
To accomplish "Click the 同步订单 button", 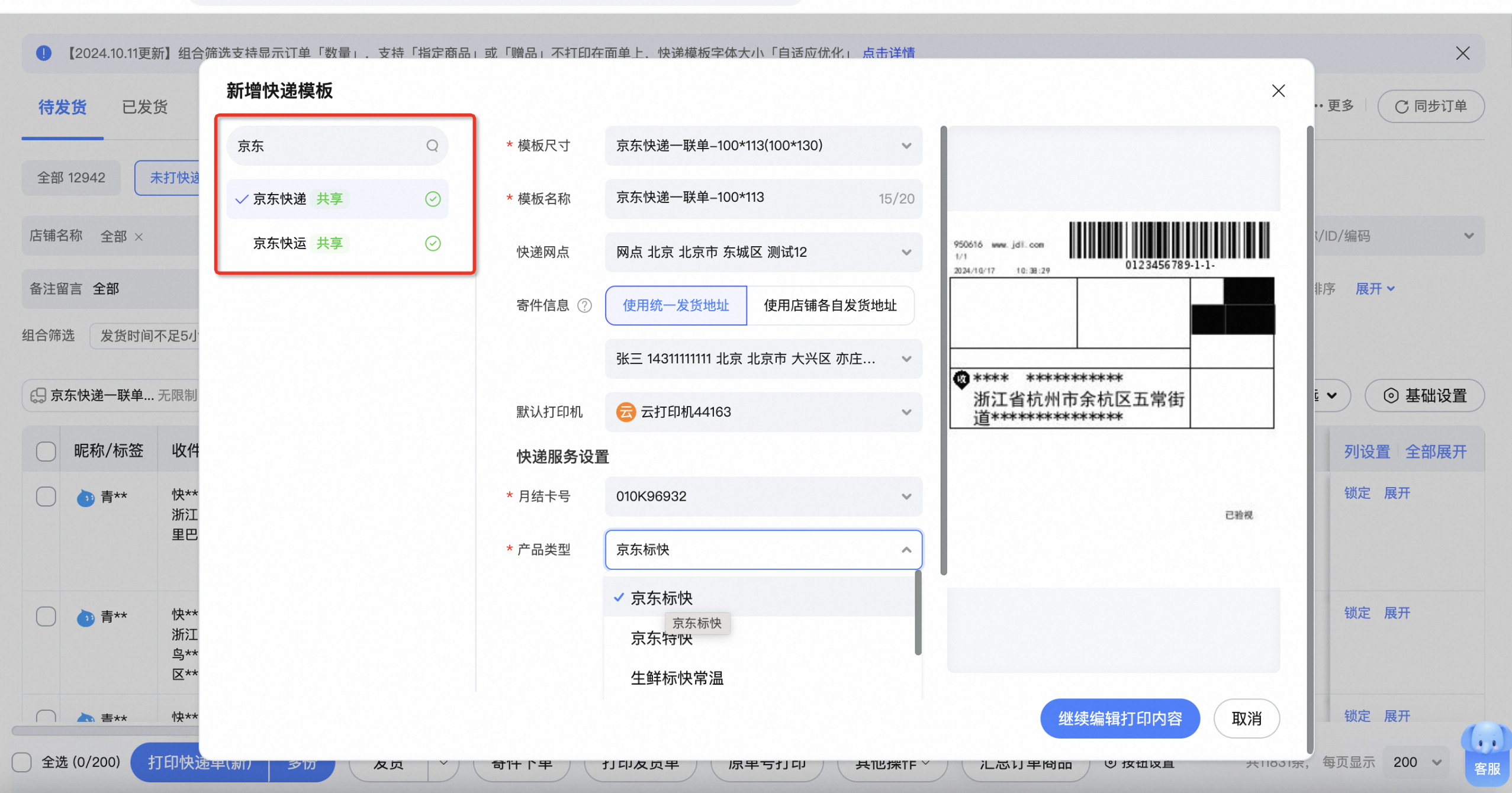I will click(x=1431, y=107).
